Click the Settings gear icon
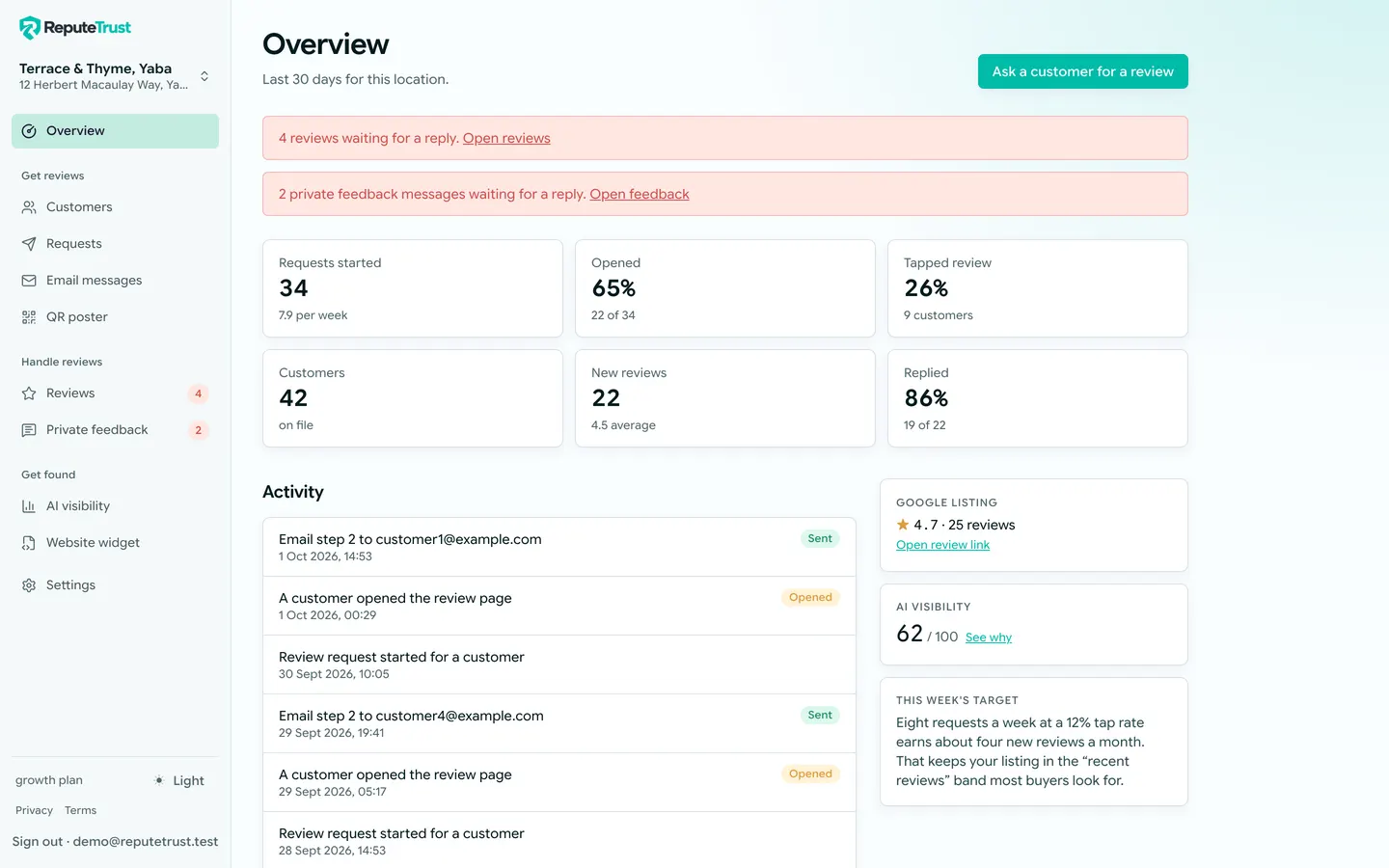The image size is (1389, 868). click(29, 585)
